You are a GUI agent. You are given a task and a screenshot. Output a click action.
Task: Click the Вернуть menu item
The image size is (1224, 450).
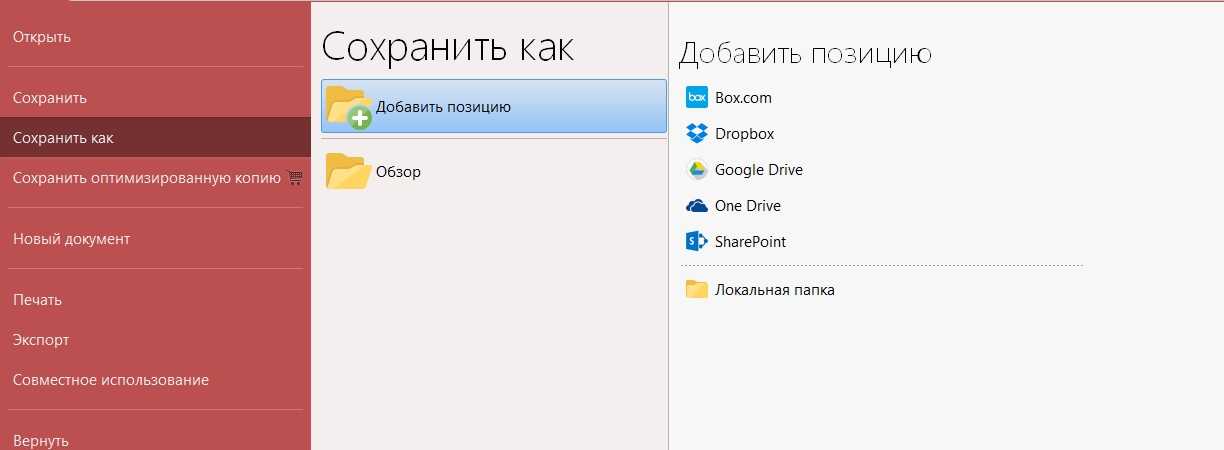tap(41, 440)
